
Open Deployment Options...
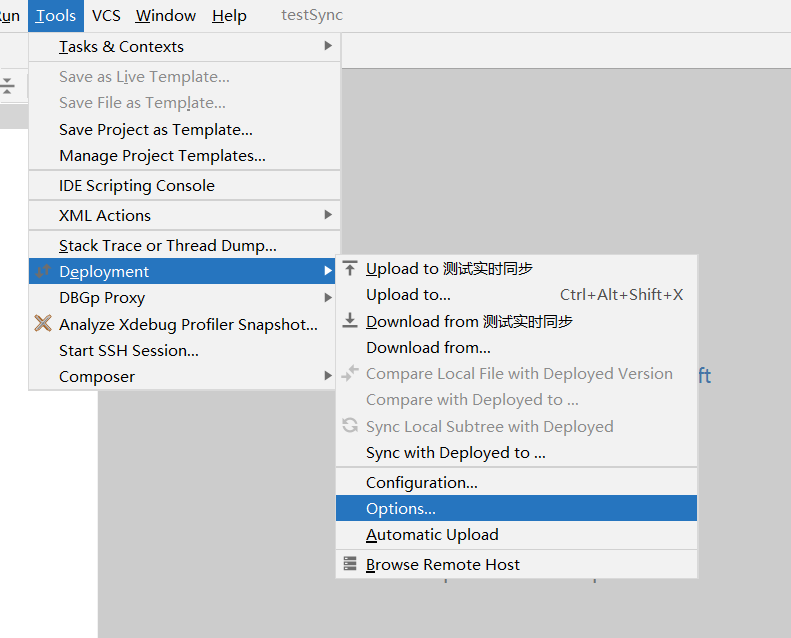click(x=517, y=508)
